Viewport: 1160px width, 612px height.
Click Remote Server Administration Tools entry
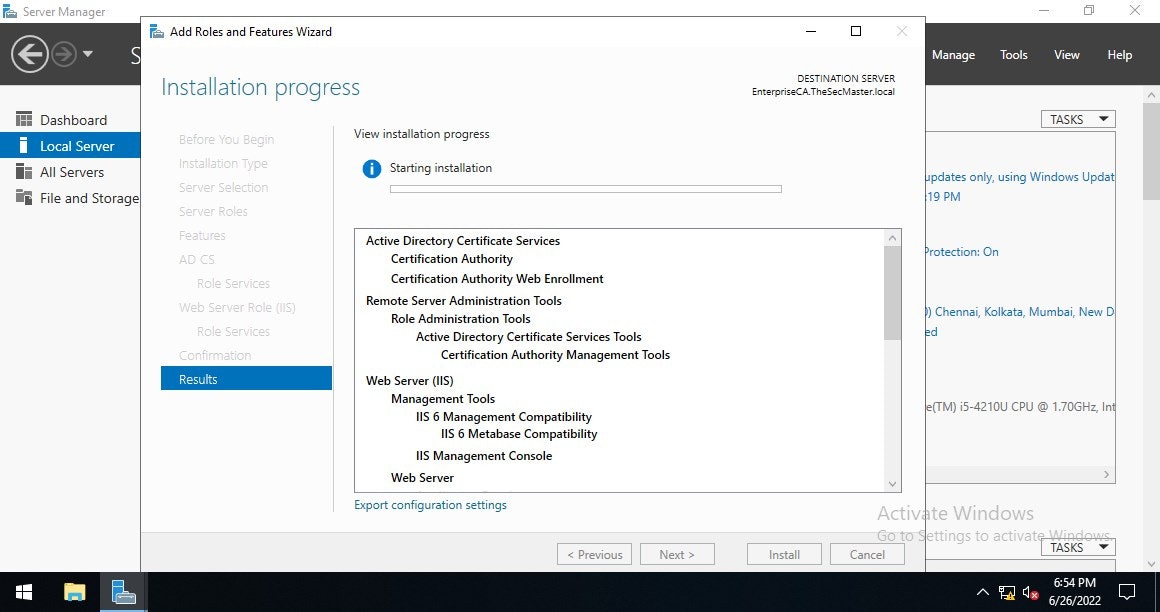click(464, 300)
